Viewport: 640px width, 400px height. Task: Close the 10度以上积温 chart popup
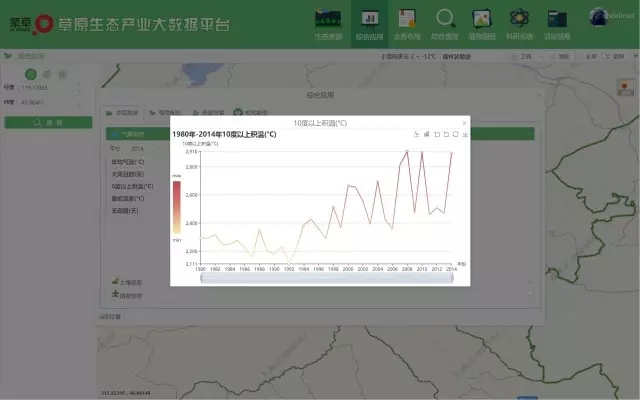coord(464,121)
